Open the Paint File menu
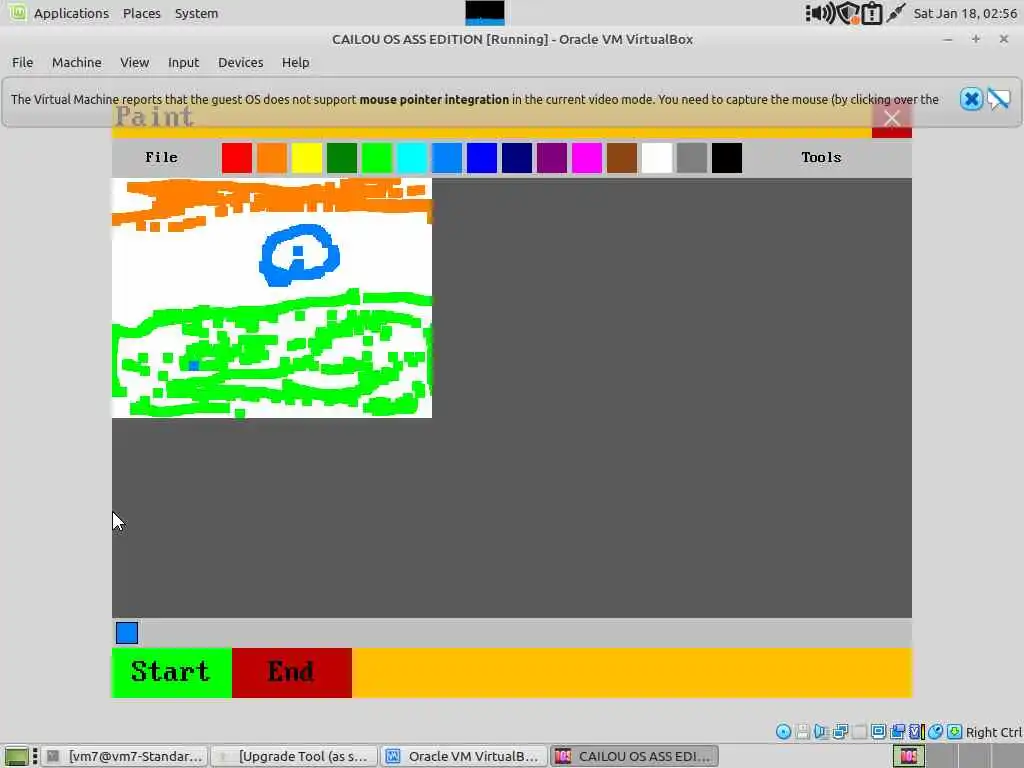The width and height of the screenshot is (1024, 768). pos(161,157)
